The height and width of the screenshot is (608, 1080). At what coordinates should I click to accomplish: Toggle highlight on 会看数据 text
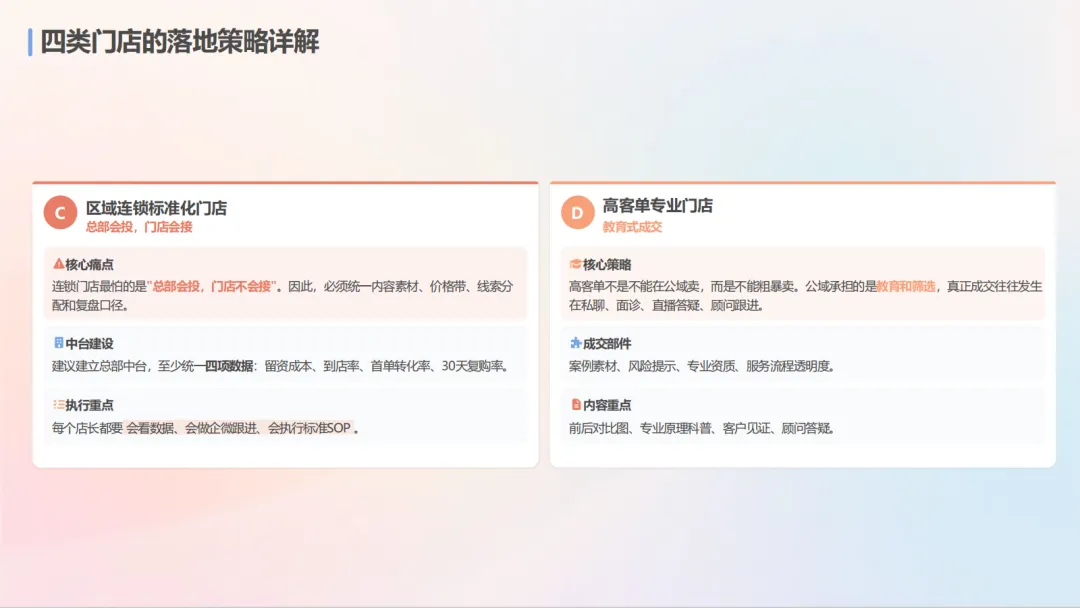152,427
